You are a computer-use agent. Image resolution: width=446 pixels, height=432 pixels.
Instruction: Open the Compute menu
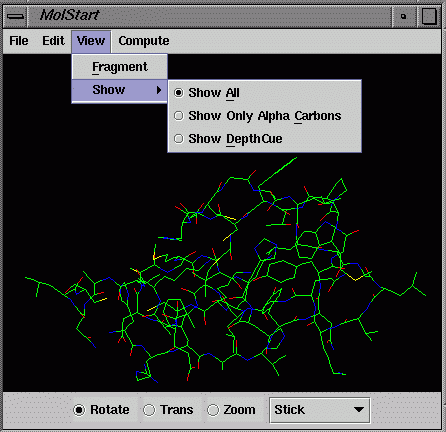tap(144, 41)
